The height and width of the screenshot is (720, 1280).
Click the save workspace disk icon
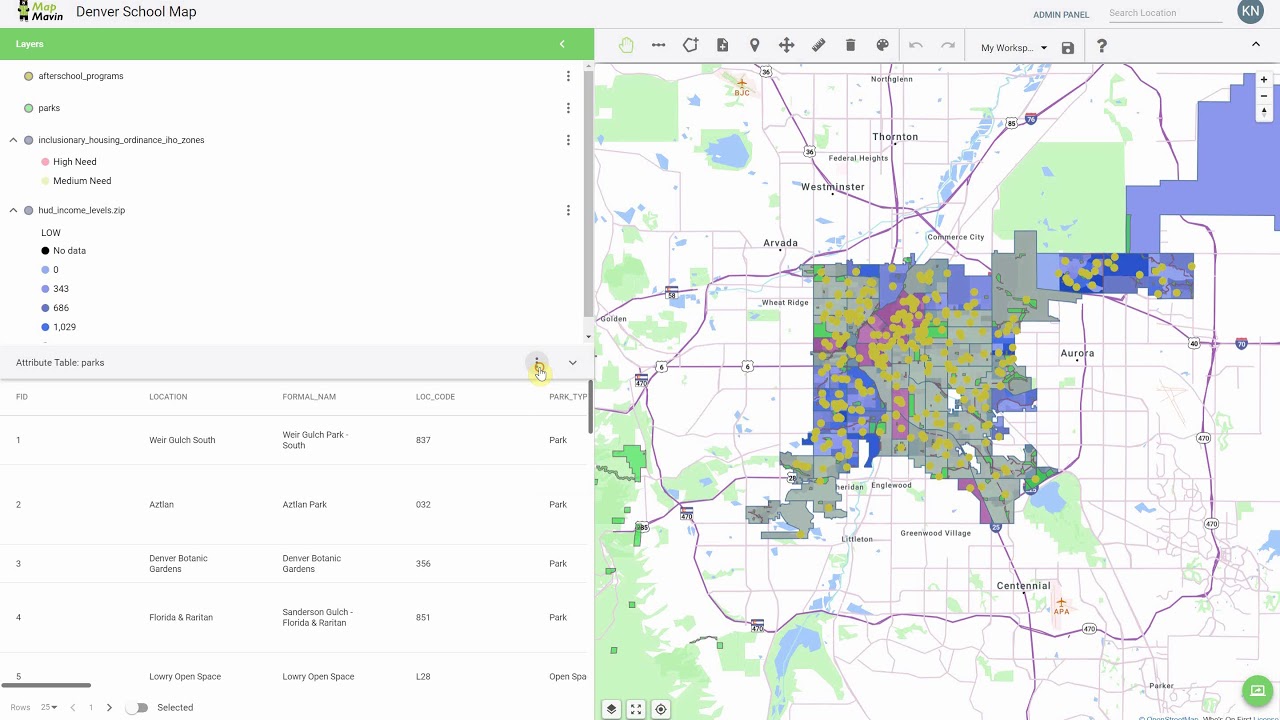click(x=1068, y=48)
